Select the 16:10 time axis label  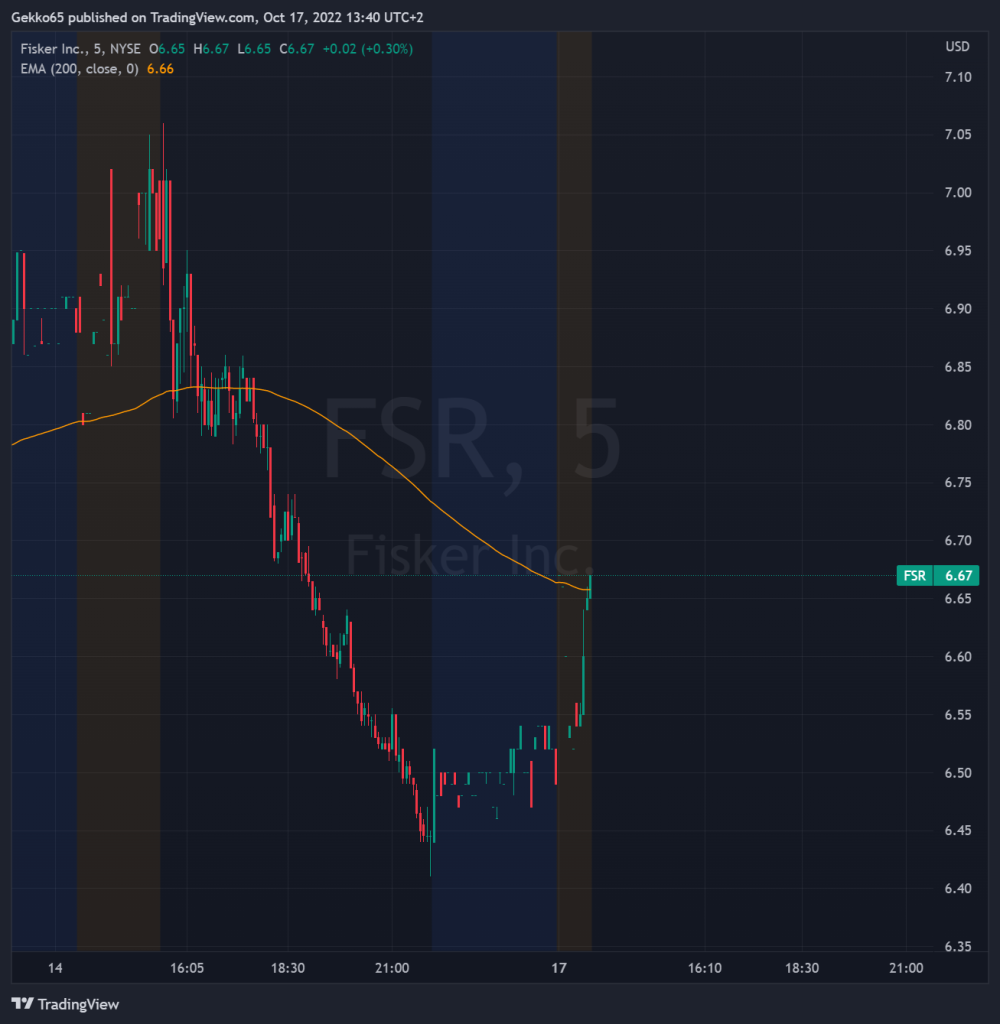click(703, 968)
